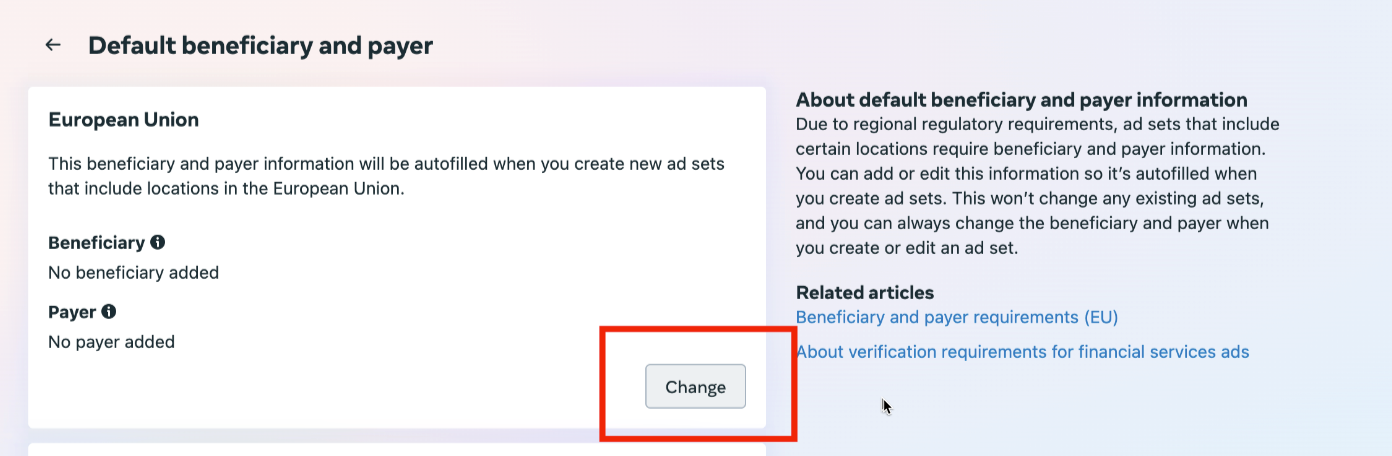Click the Default beneficiary and payer page title
Viewport: 1392px width, 456px height.
coord(260,45)
